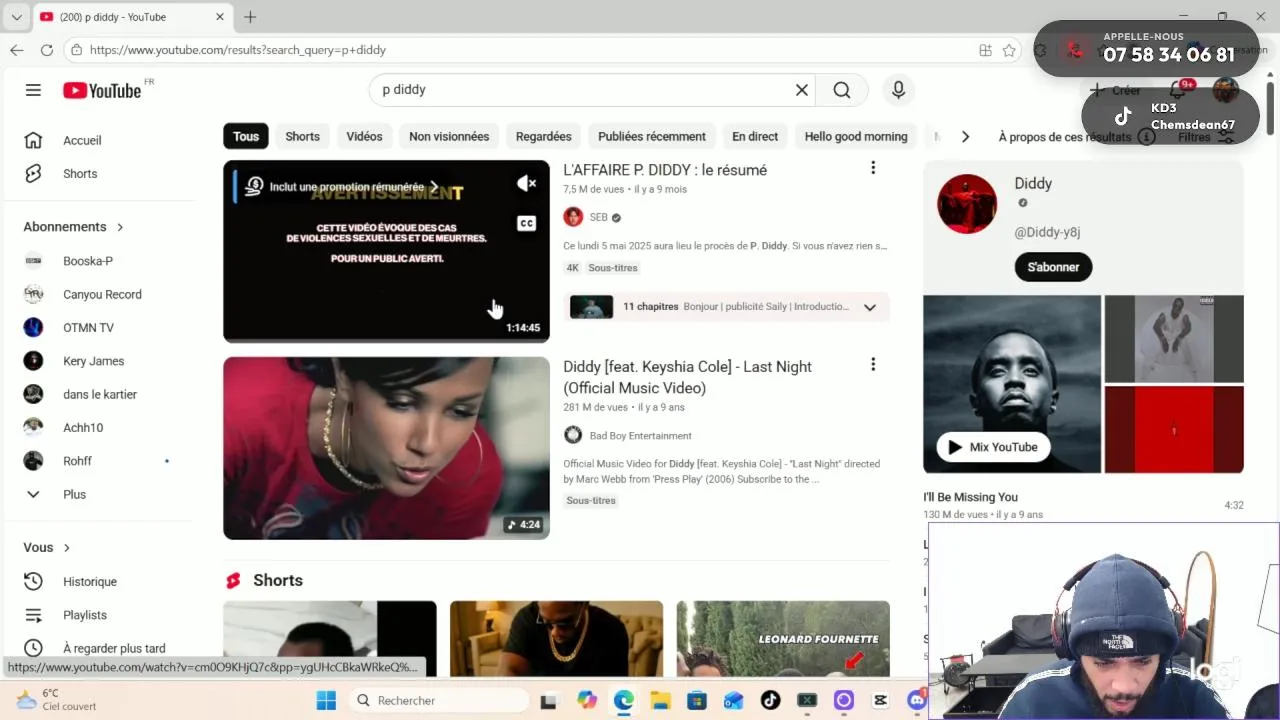Select the En direct filter chip
1280x720 pixels.
click(x=755, y=137)
